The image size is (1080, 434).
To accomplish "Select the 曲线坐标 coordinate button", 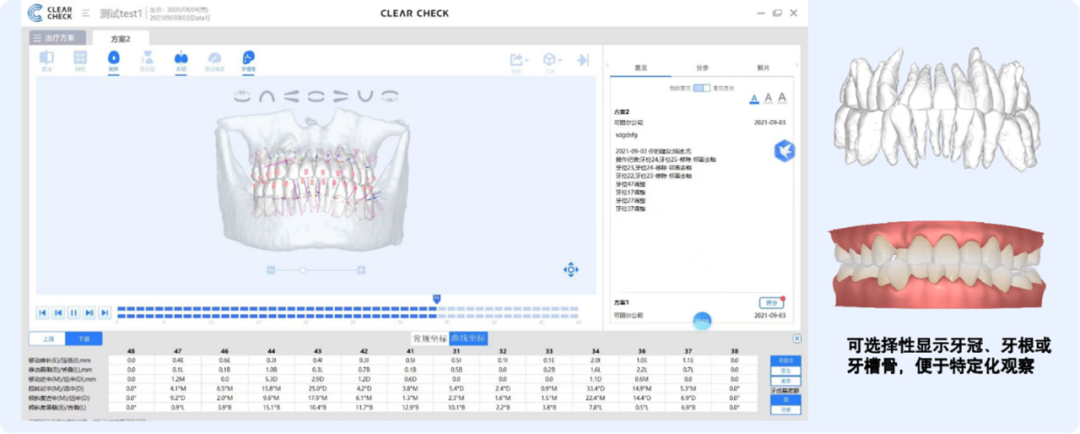I will pos(468,339).
